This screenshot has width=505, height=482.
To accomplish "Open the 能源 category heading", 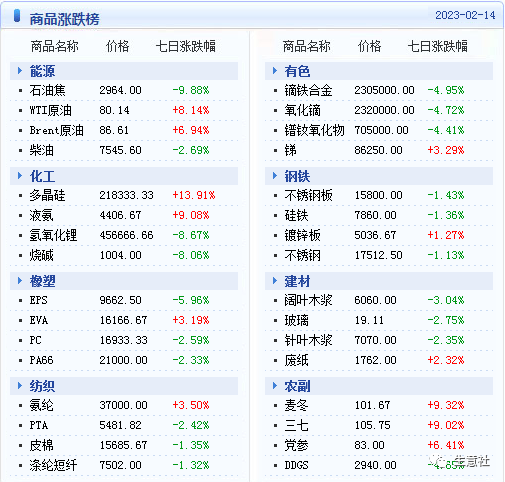I will coord(42,71).
